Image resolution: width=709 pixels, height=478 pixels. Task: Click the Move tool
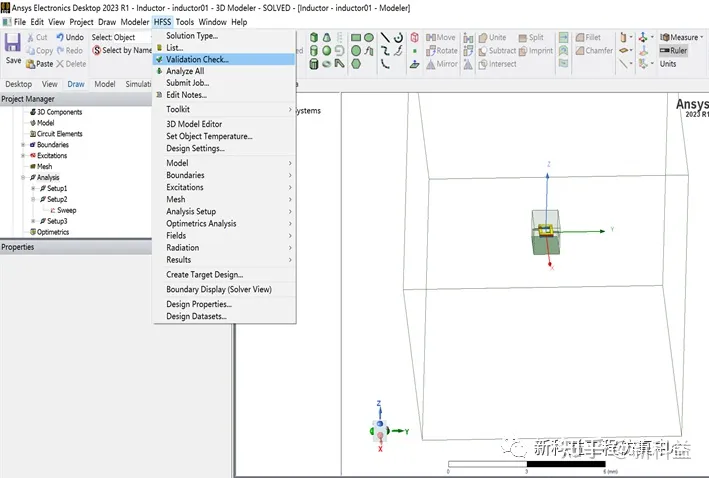440,37
